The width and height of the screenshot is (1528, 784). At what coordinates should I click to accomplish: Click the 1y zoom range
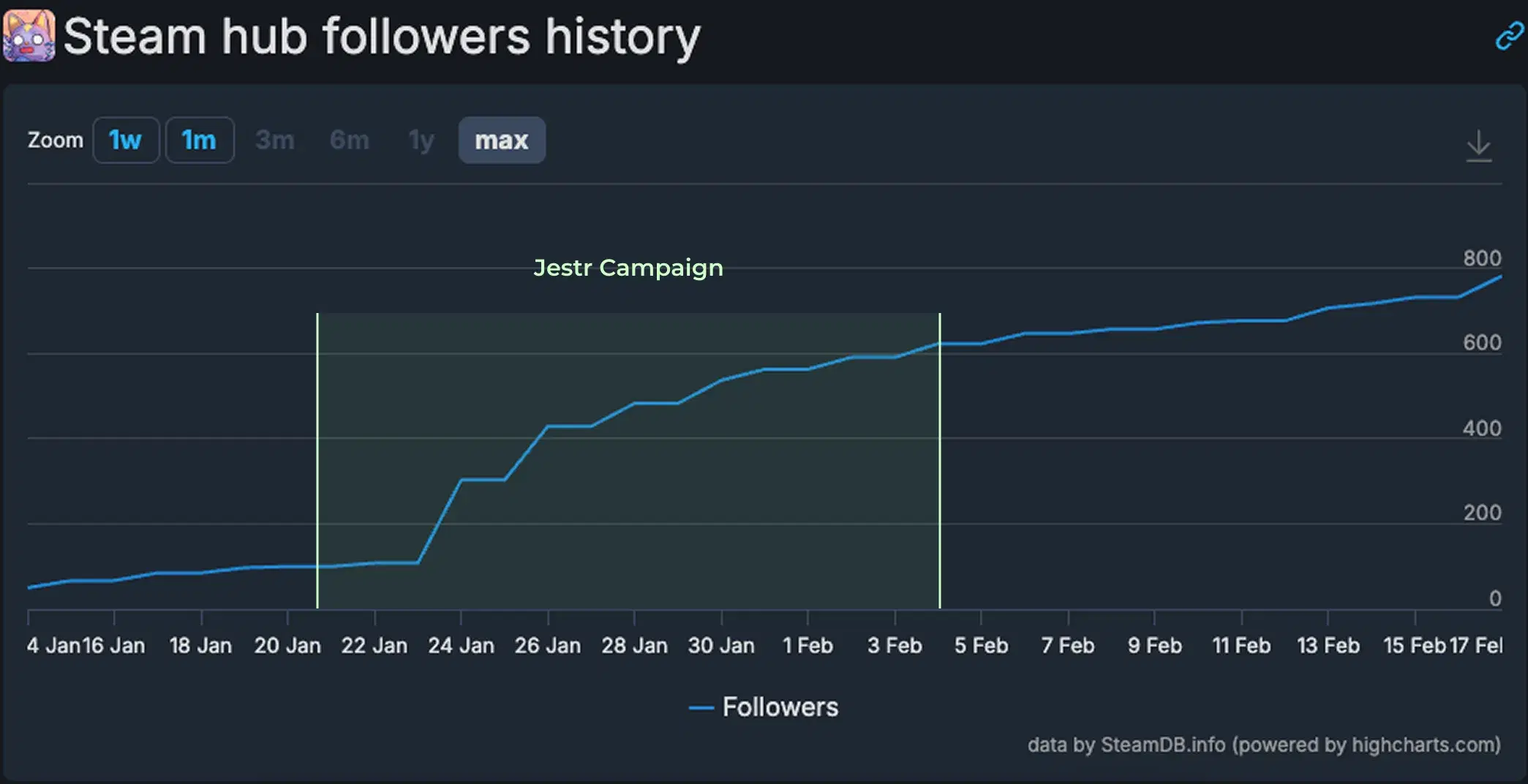421,140
